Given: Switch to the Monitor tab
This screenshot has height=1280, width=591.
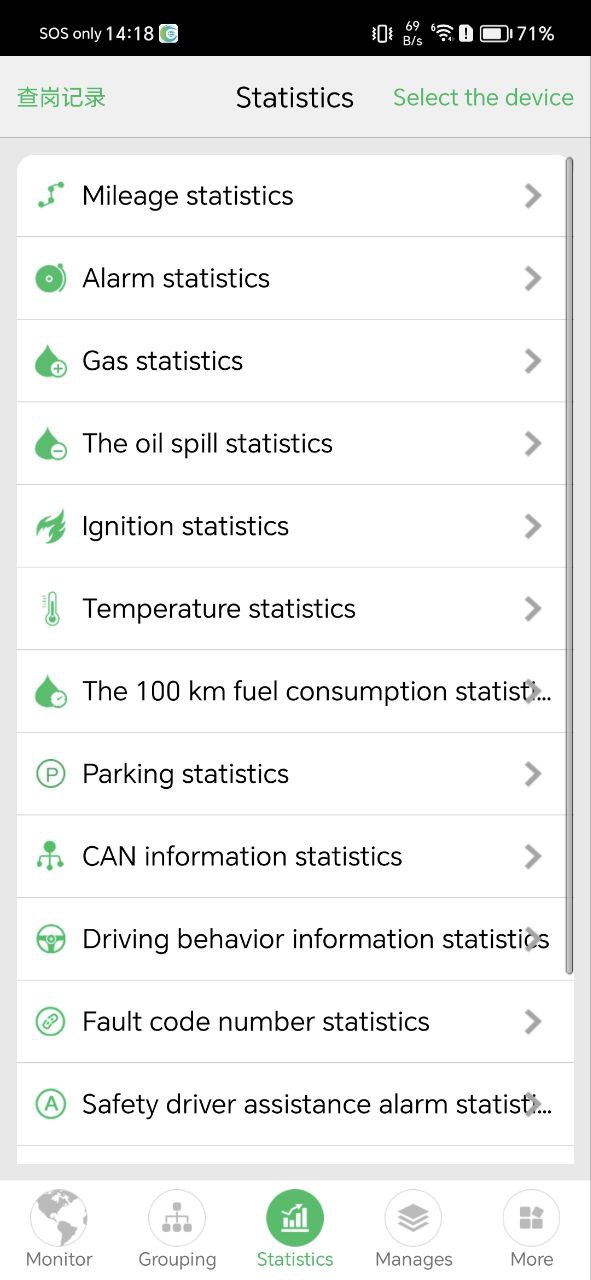Looking at the screenshot, I should coord(59,1229).
